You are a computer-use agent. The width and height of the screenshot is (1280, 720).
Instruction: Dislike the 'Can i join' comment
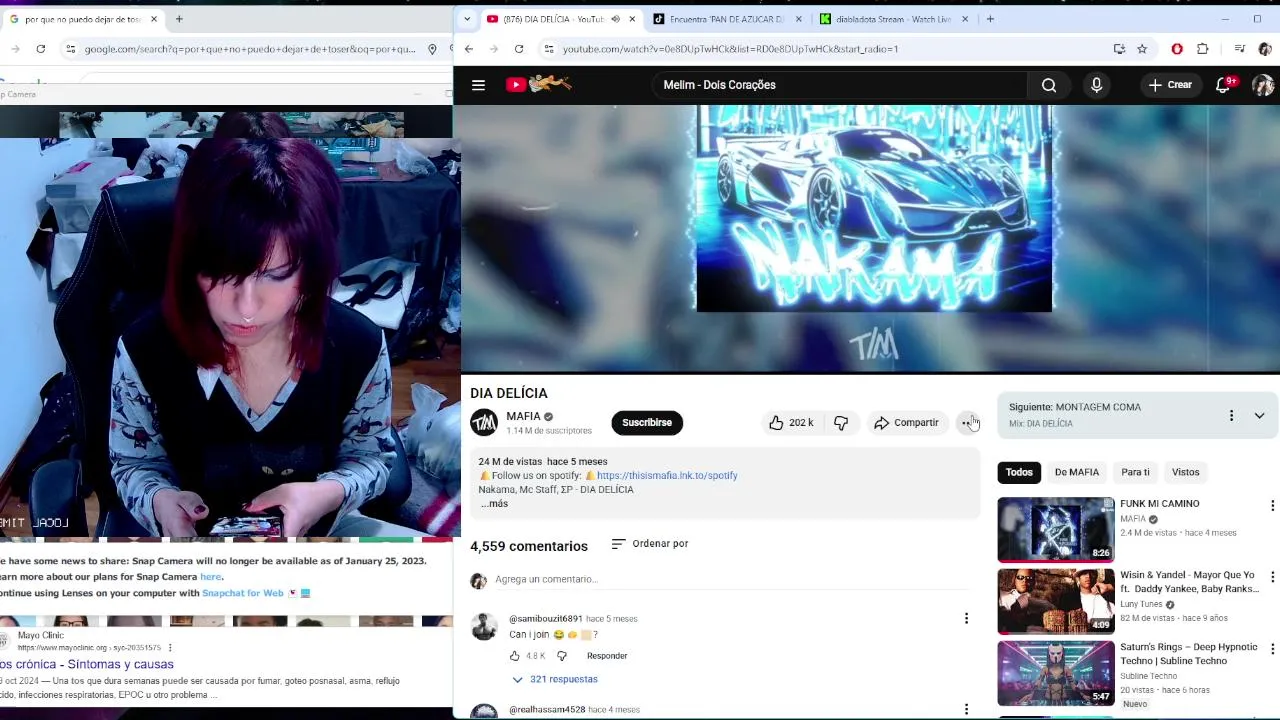tap(561, 656)
